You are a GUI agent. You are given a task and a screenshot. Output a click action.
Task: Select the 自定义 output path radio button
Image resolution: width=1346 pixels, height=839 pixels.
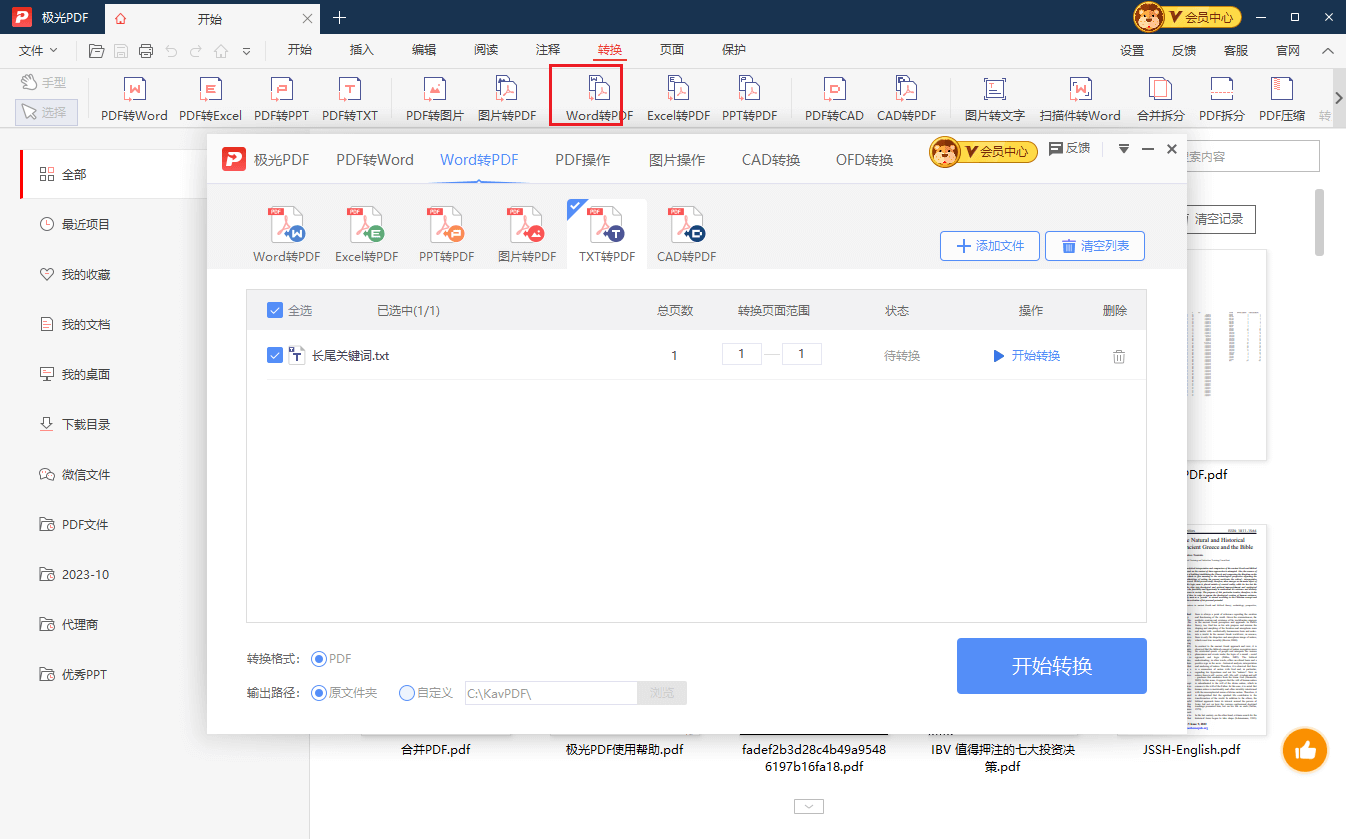click(x=406, y=692)
